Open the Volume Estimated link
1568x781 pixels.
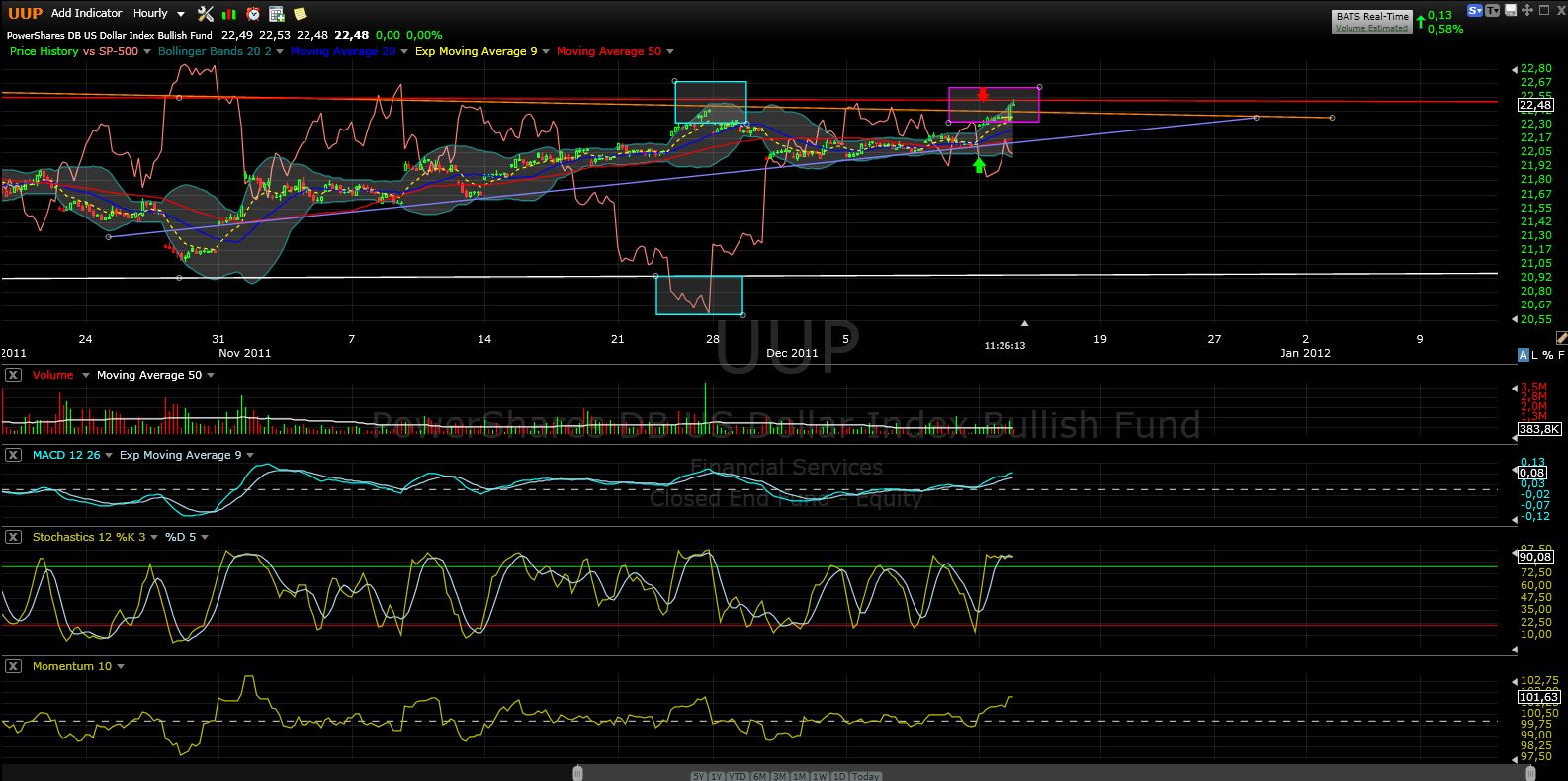tap(1372, 28)
